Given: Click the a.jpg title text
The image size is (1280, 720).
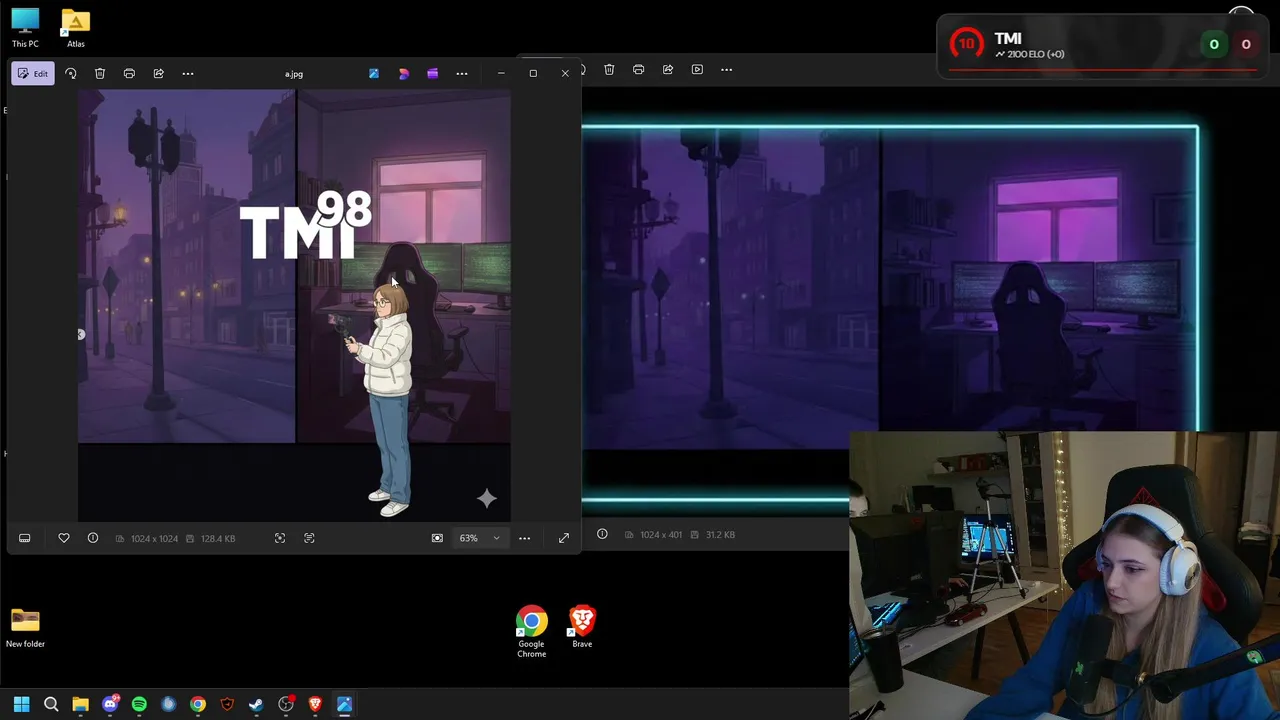Looking at the screenshot, I should pos(293,74).
